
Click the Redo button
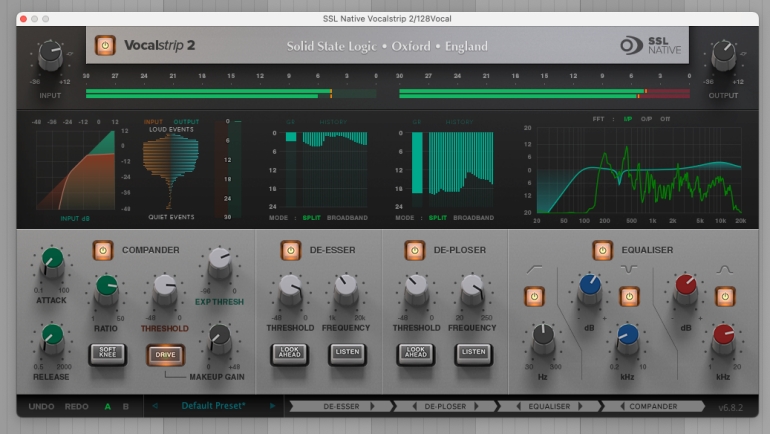point(77,407)
